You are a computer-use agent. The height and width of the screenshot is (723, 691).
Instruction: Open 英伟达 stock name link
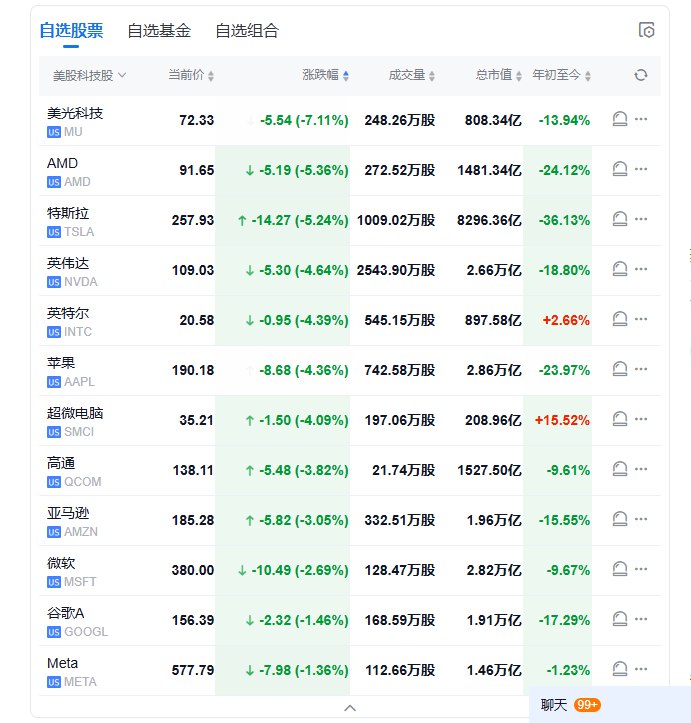pos(68,263)
